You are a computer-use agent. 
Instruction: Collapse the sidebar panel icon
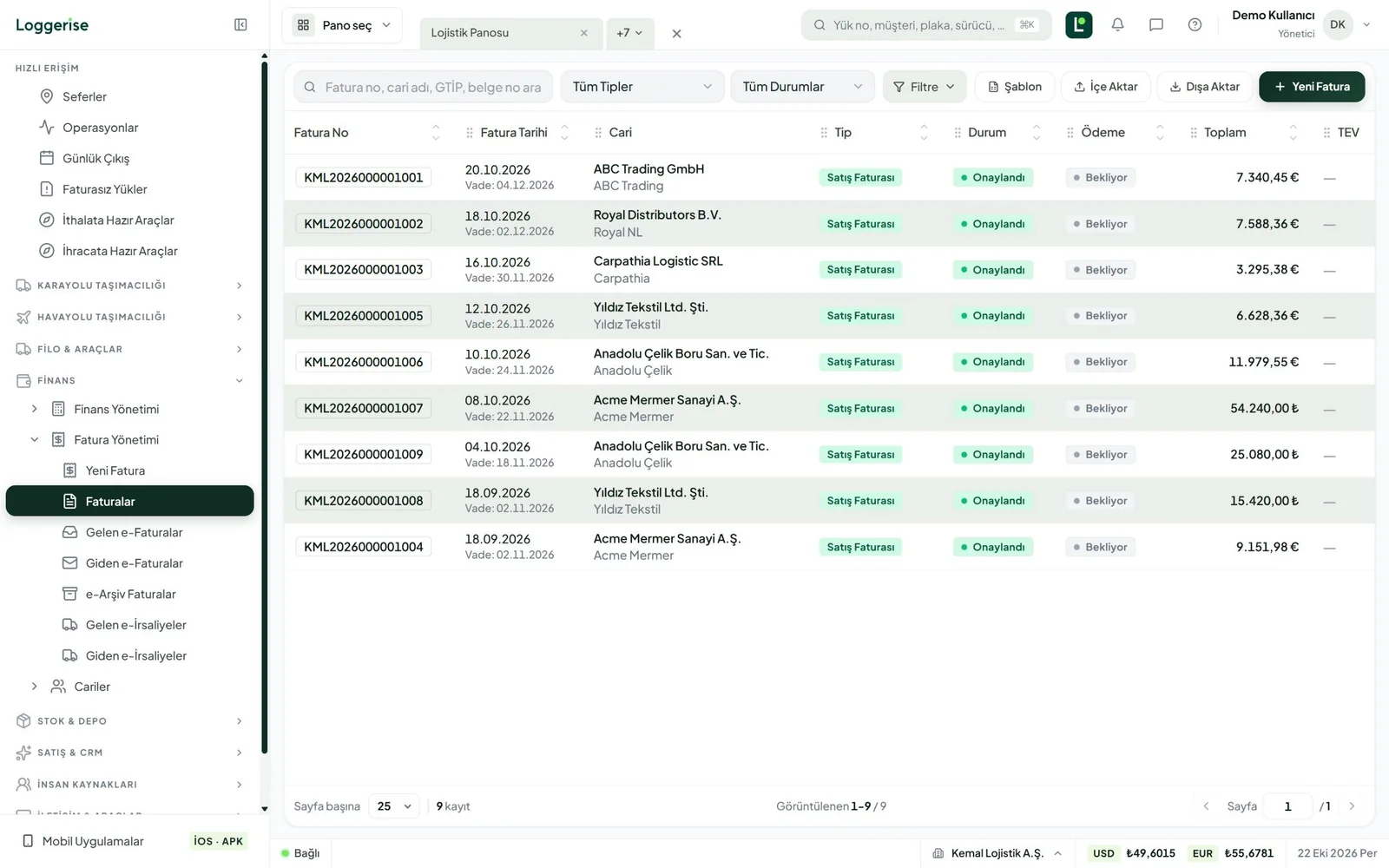click(240, 25)
